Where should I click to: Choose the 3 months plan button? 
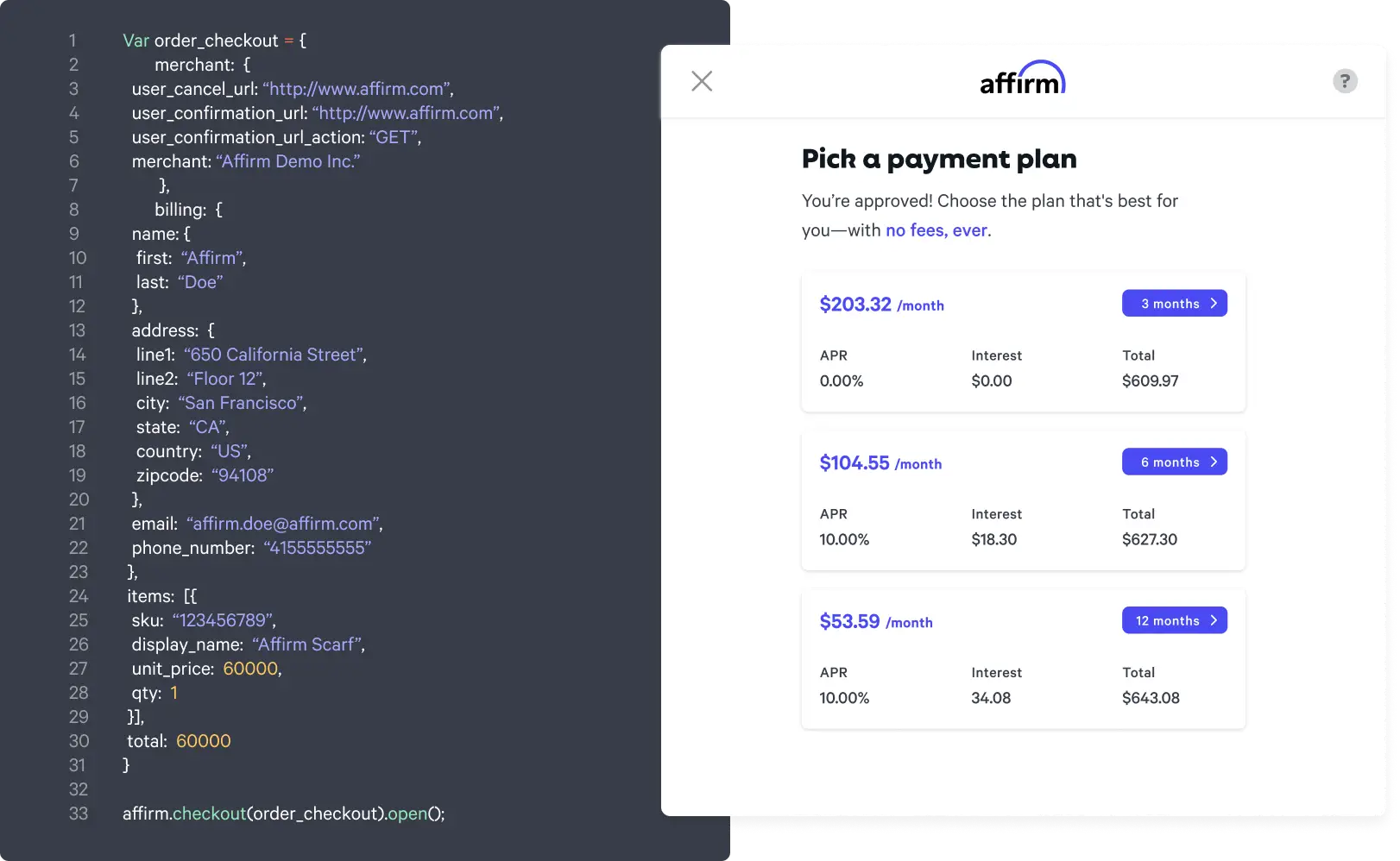(1174, 304)
